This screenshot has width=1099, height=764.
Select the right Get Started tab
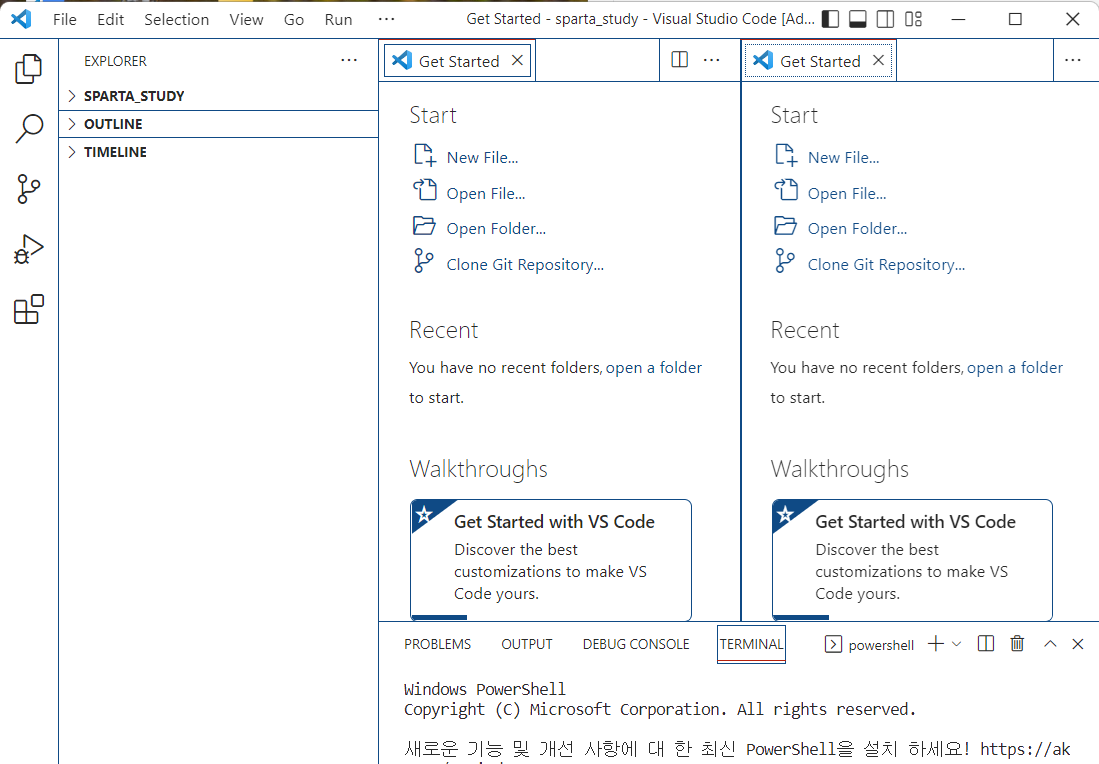click(819, 61)
